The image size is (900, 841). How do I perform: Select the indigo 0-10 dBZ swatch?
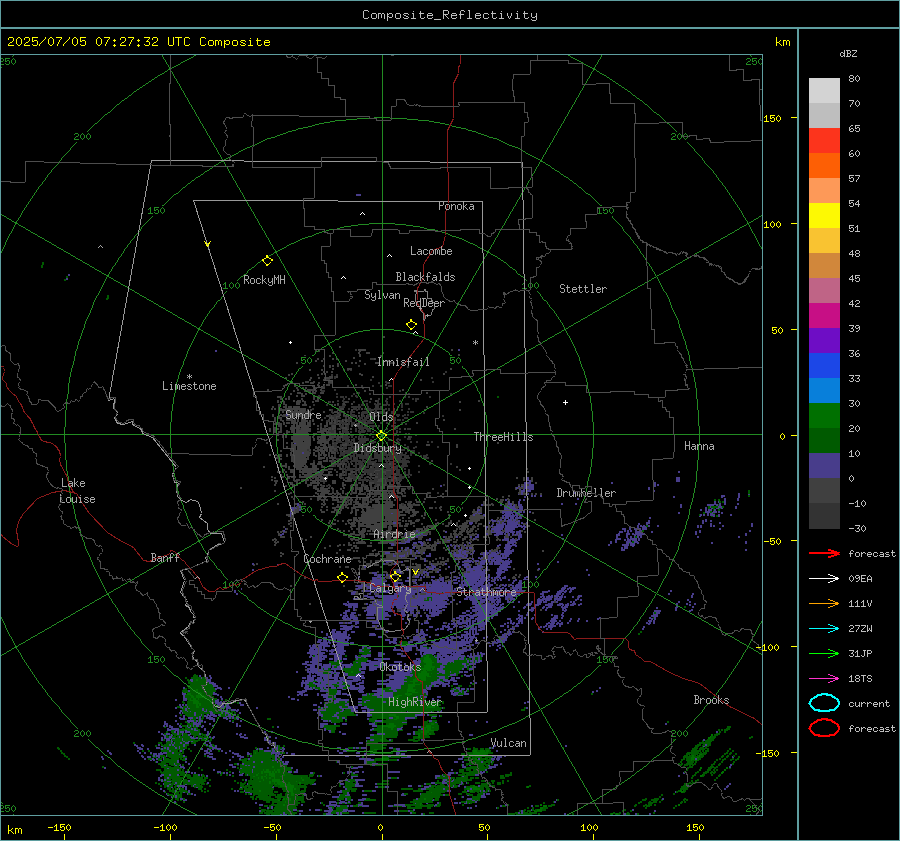(x=824, y=466)
